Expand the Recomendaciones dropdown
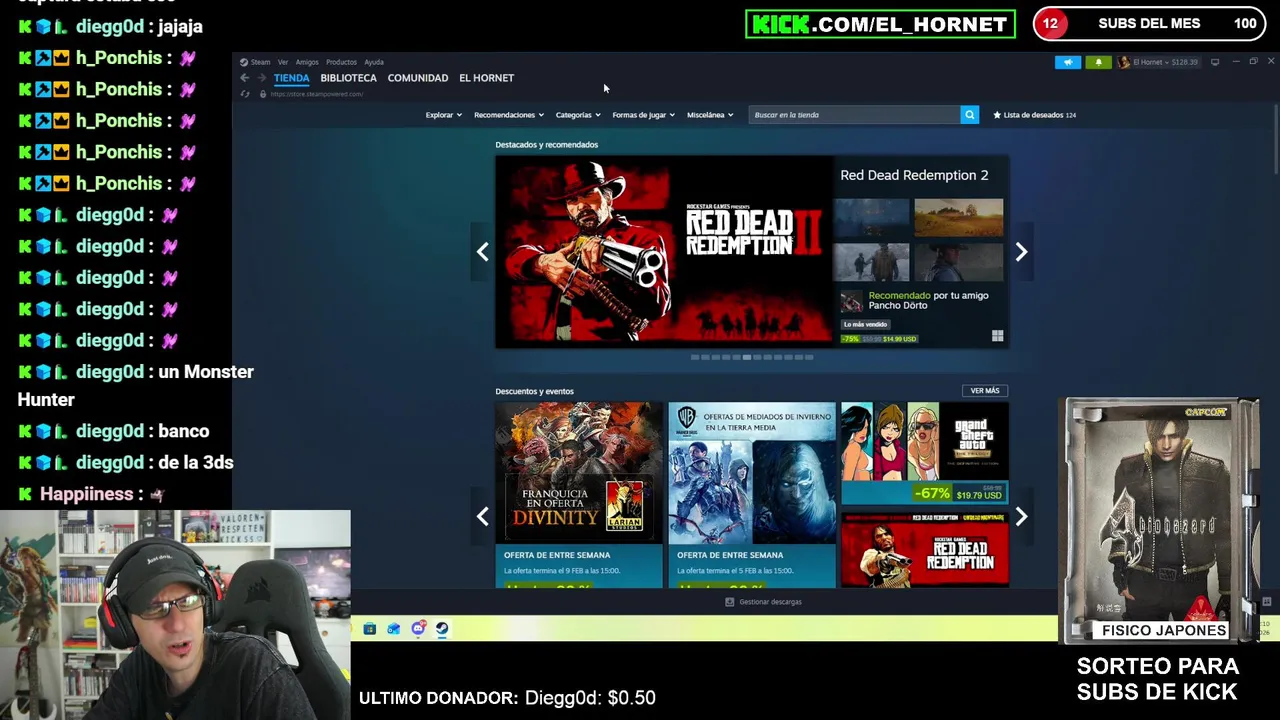The width and height of the screenshot is (1280, 720). (x=509, y=115)
